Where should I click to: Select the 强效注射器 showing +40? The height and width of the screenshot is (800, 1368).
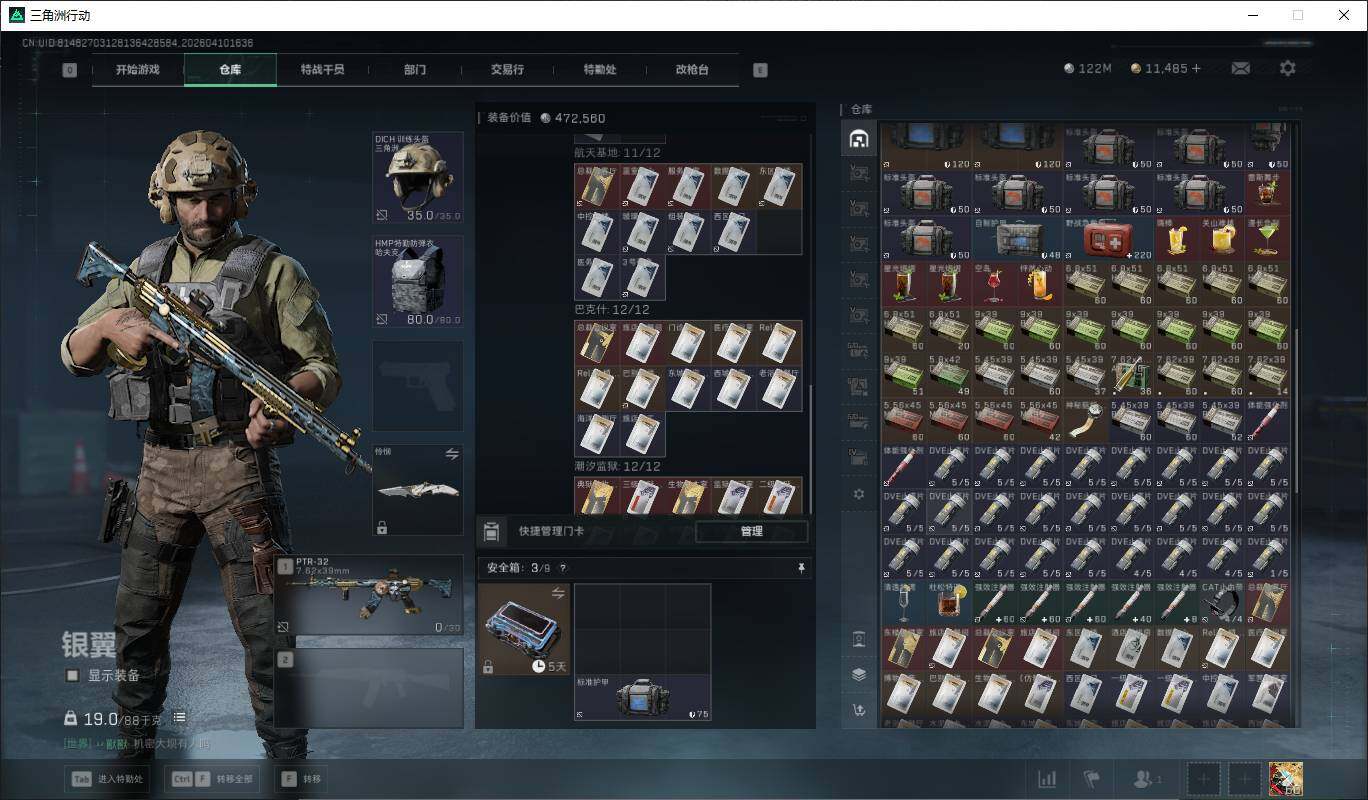point(1130,603)
